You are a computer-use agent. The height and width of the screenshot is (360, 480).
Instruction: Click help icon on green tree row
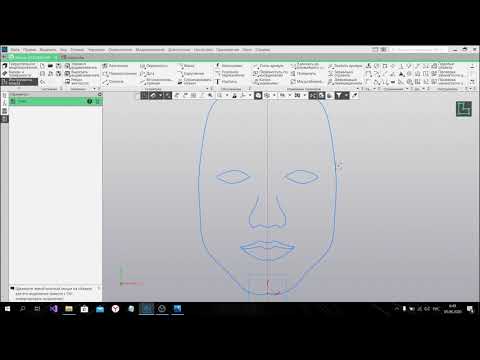tap(89, 101)
